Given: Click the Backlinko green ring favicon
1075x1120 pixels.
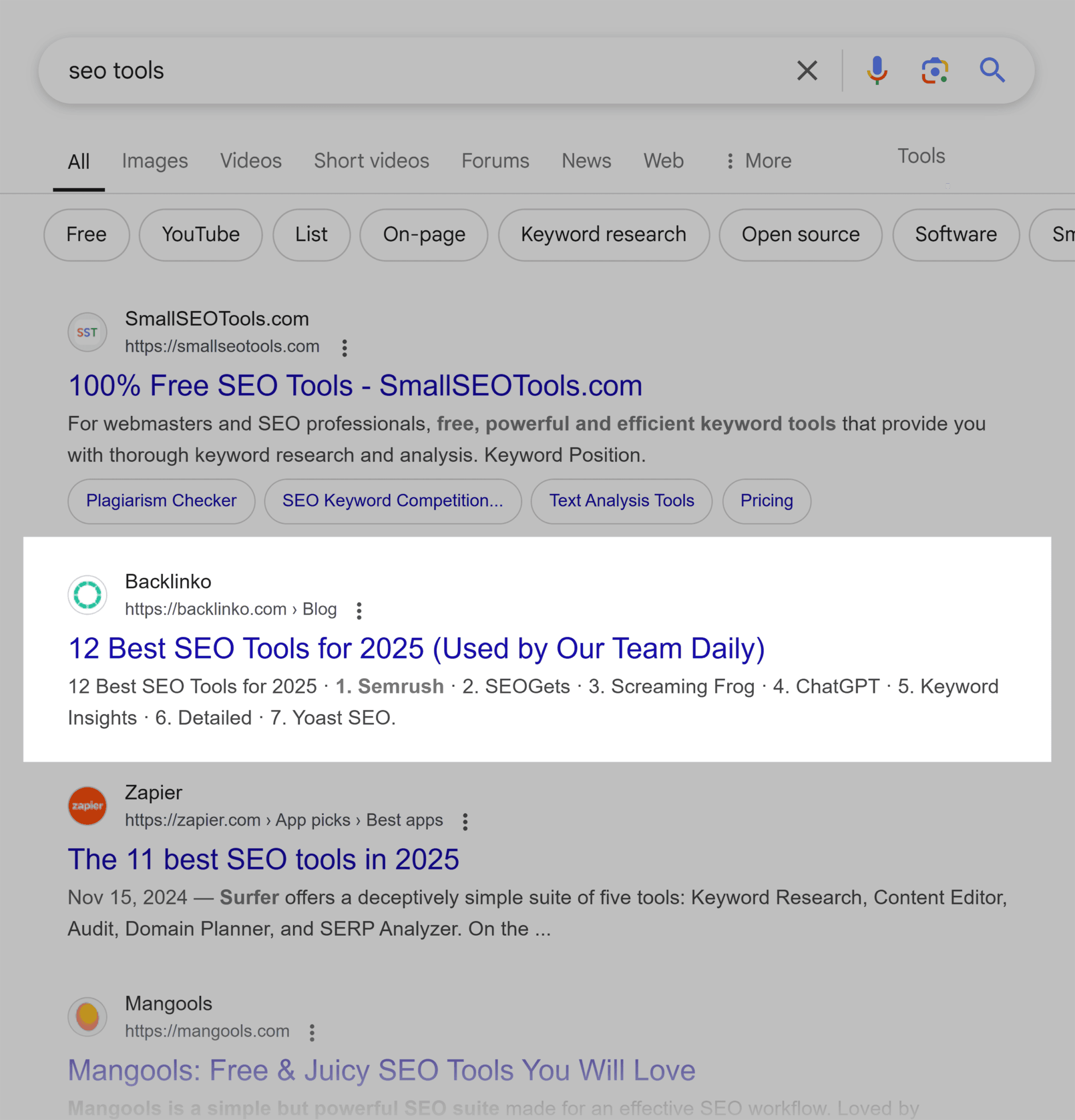Looking at the screenshot, I should point(88,595).
